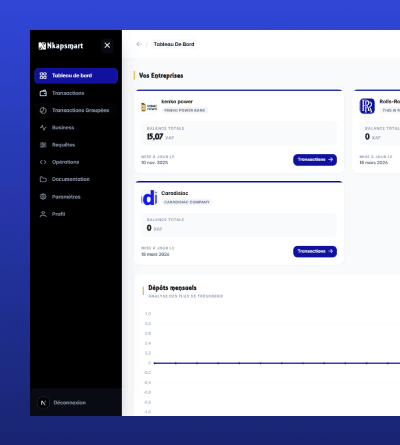Screen dimensions: 400x445
Task: Open Transactions for kenko power
Action: (x=315, y=160)
